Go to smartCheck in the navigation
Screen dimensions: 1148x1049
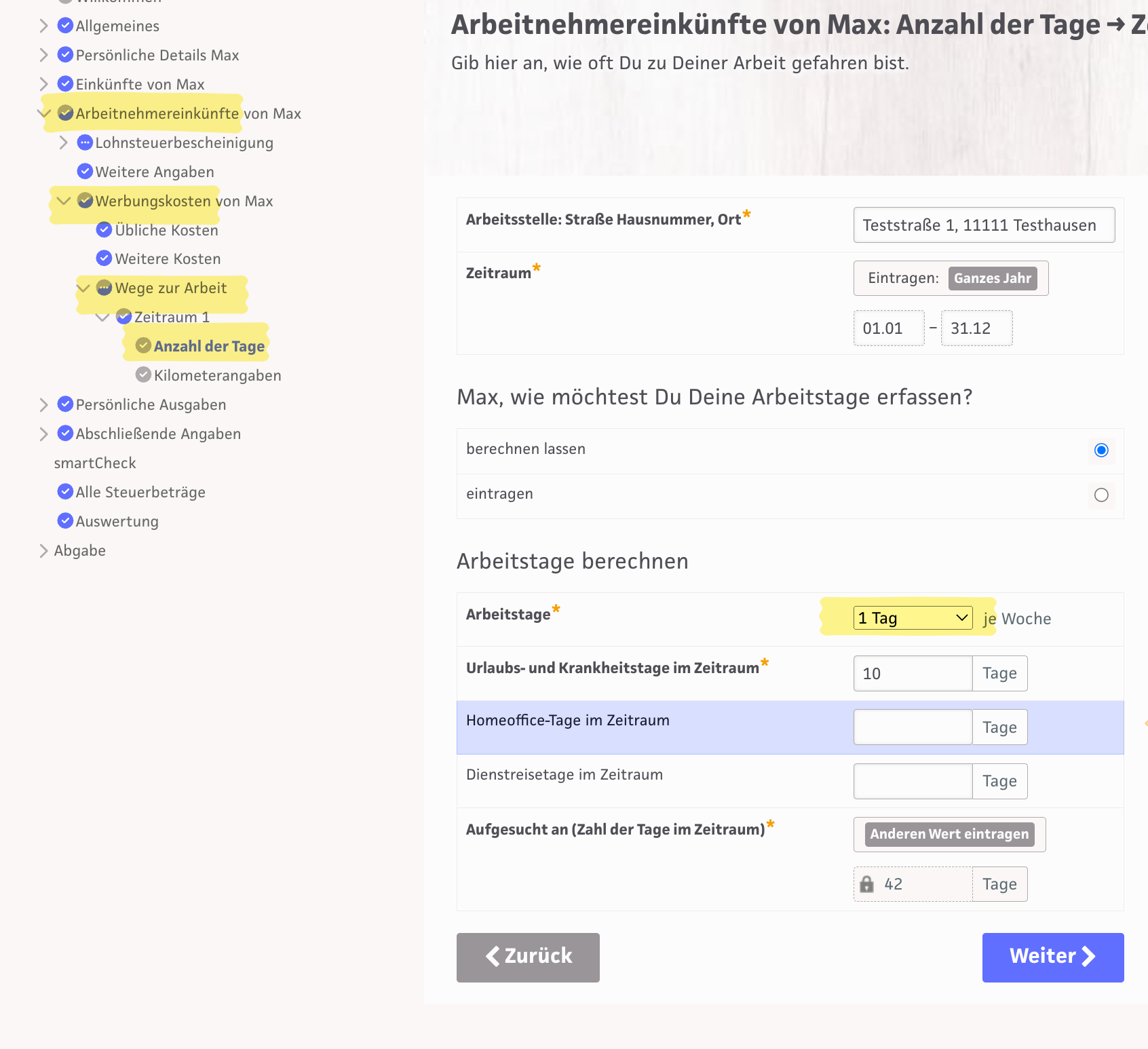95,463
